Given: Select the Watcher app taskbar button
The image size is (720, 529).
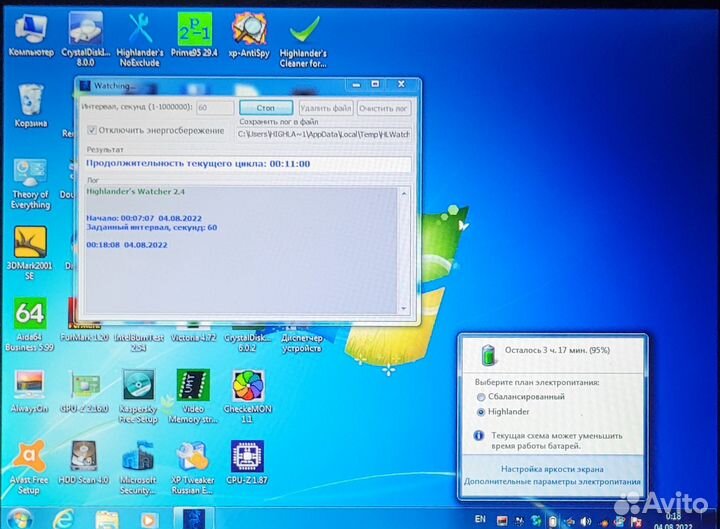Looking at the screenshot, I should click(194, 519).
